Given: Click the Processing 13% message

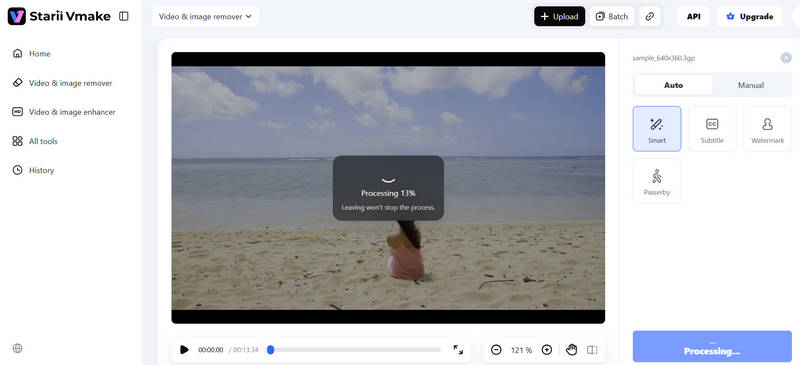Looking at the screenshot, I should pos(388,193).
